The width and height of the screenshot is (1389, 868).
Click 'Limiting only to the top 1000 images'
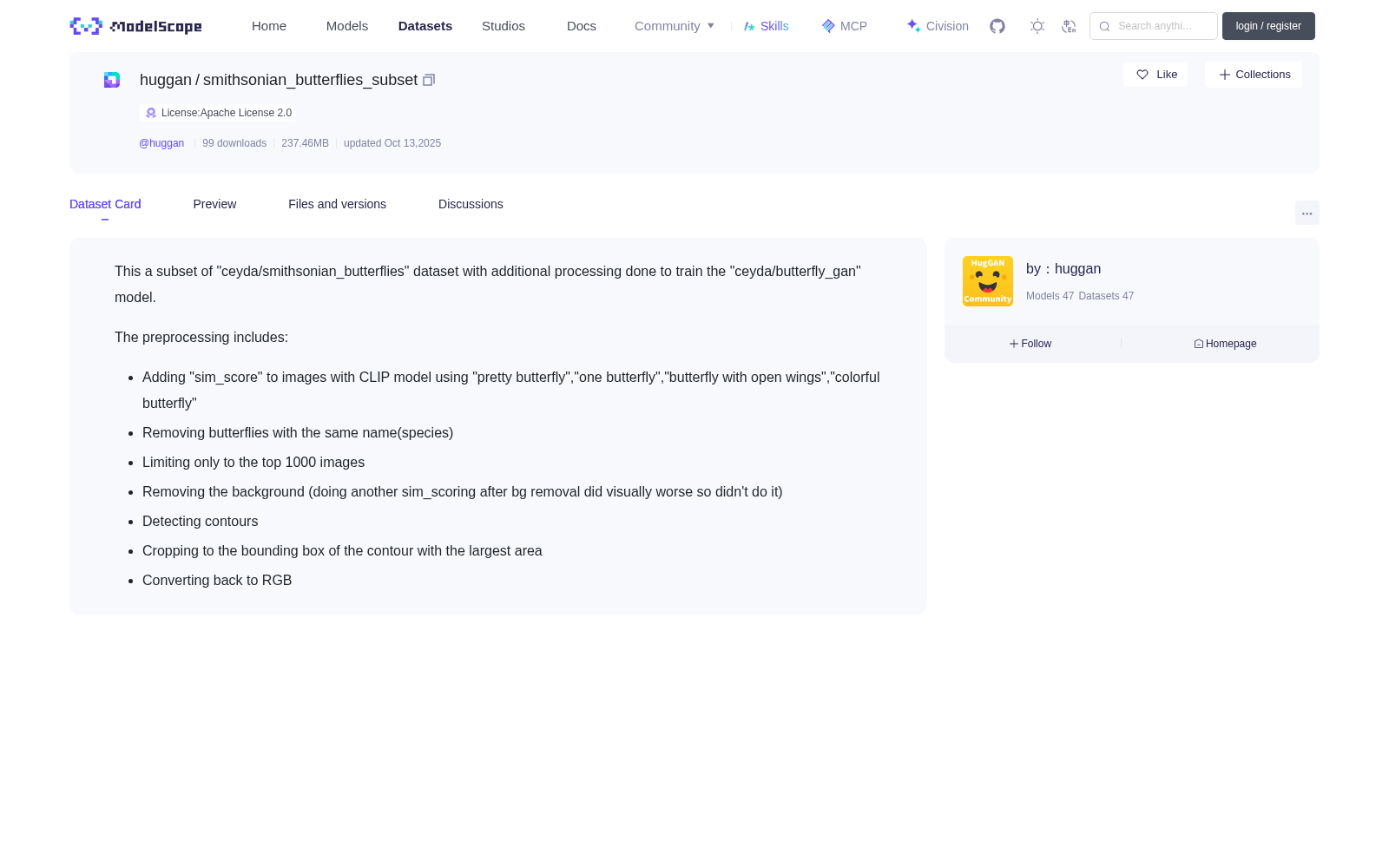point(253,463)
